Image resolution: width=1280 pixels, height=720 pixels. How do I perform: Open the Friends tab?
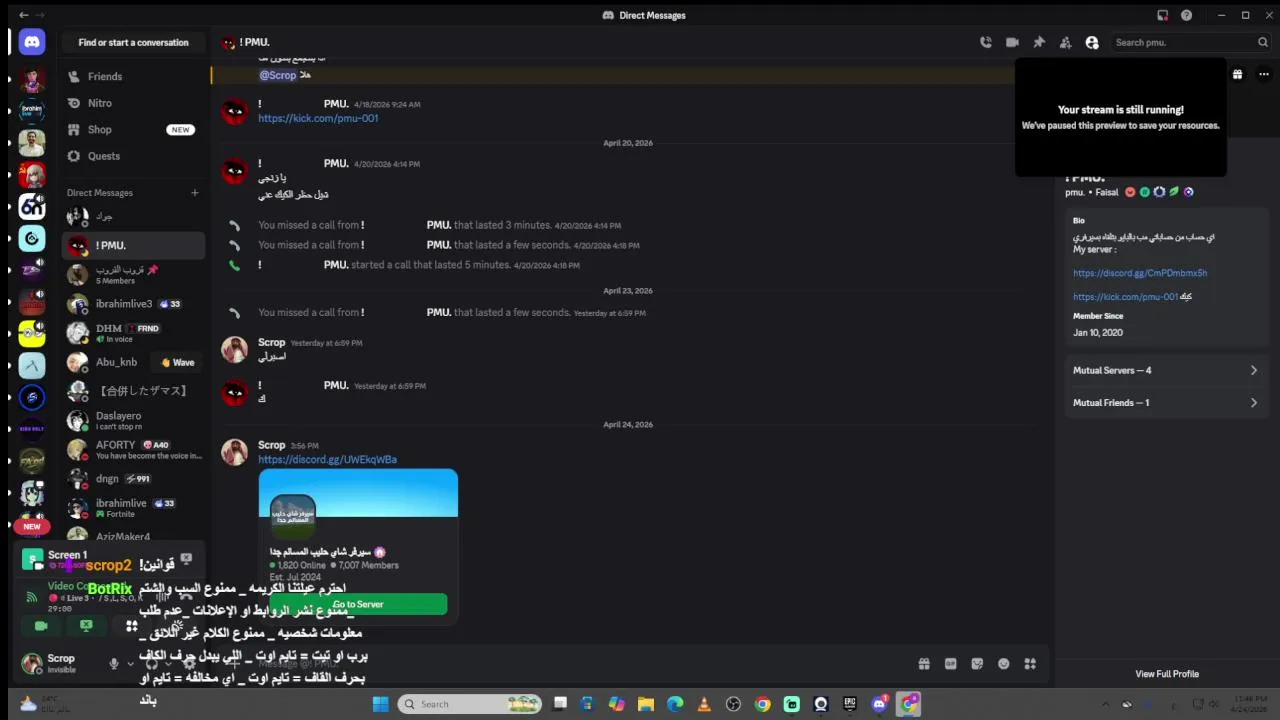(x=133, y=76)
